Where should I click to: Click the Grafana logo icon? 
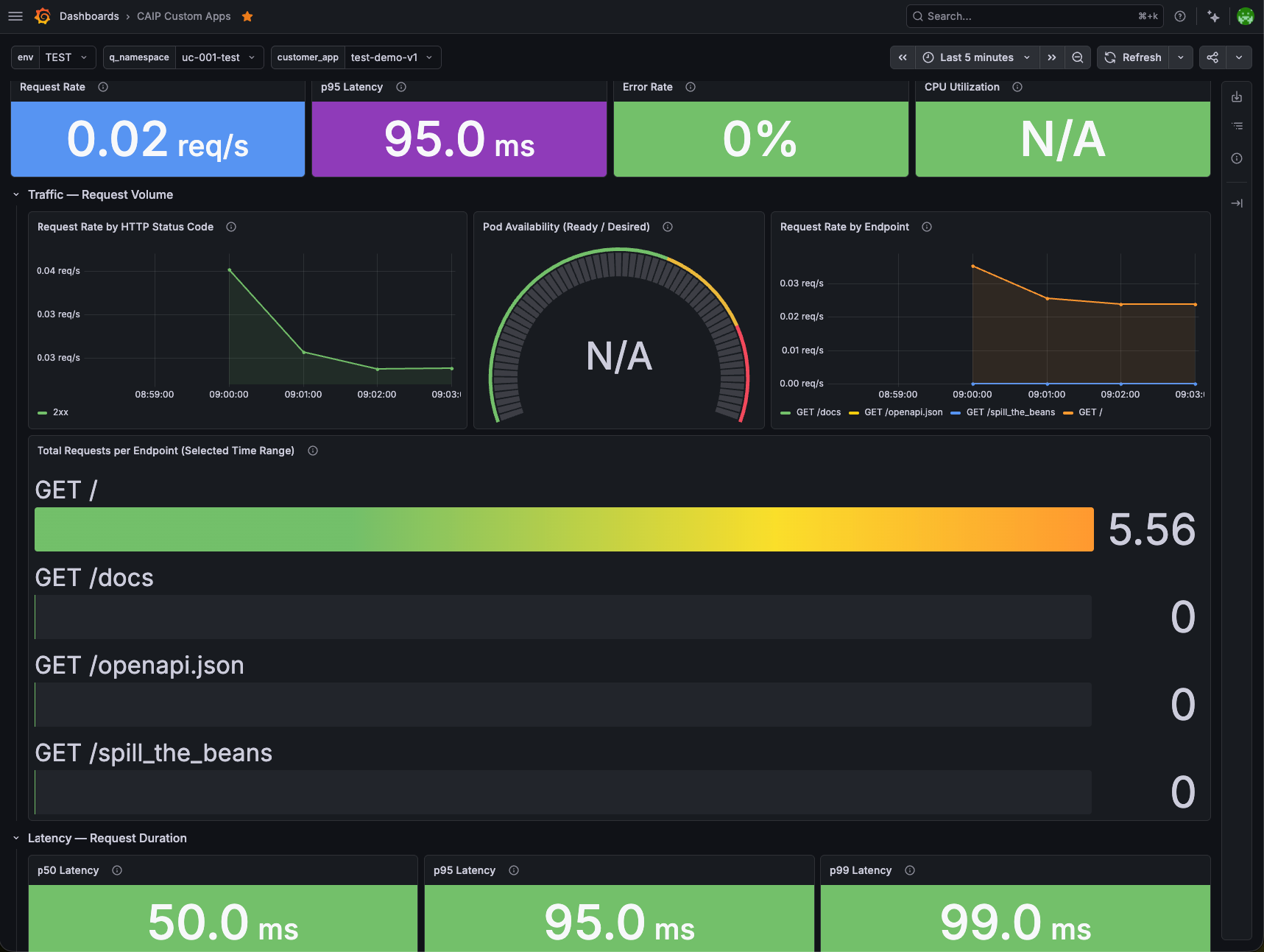click(43, 16)
